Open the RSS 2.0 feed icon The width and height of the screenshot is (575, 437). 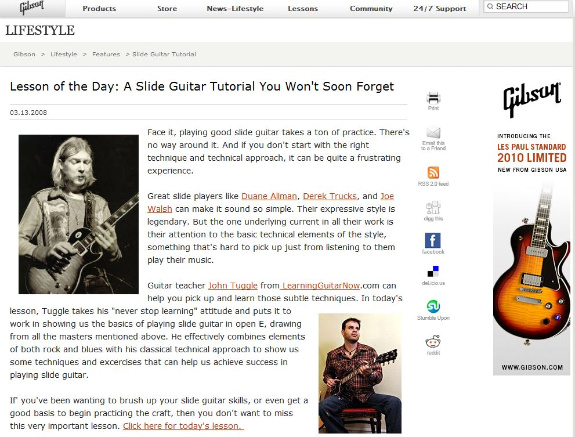[x=433, y=172]
